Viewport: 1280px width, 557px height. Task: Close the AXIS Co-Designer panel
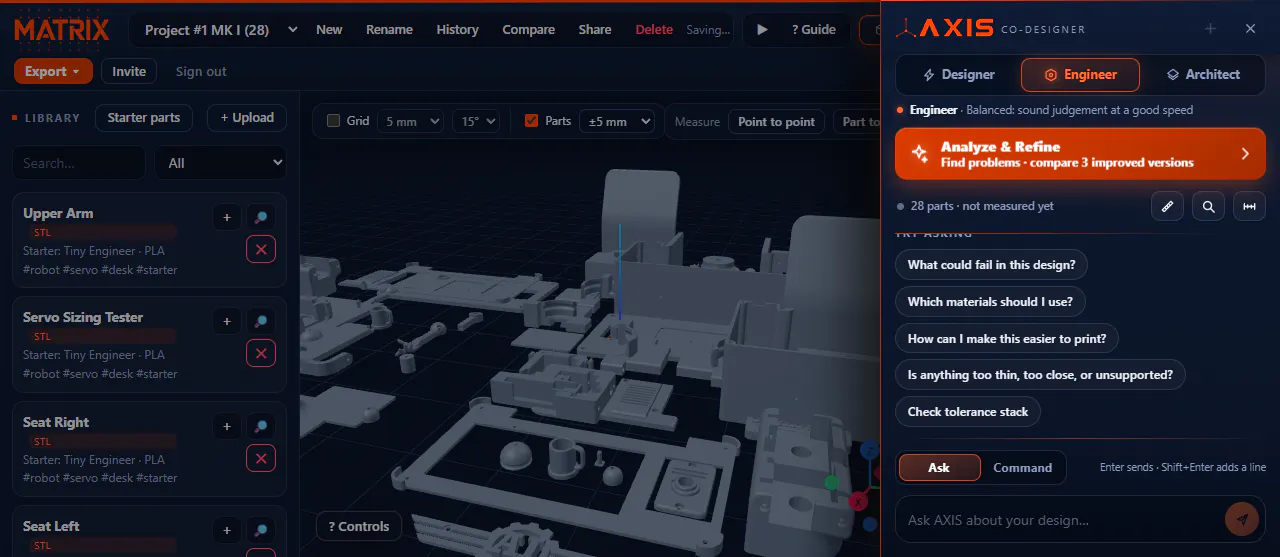click(x=1250, y=29)
